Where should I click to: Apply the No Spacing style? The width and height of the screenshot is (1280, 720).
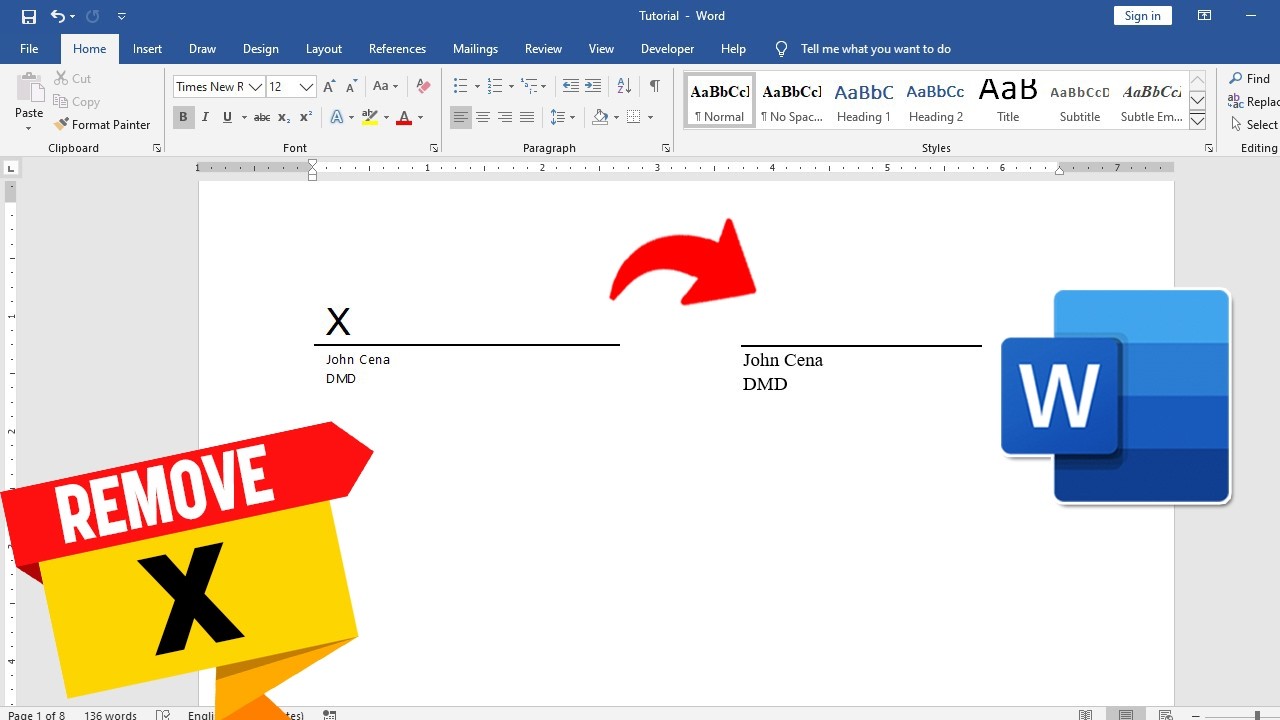792,101
